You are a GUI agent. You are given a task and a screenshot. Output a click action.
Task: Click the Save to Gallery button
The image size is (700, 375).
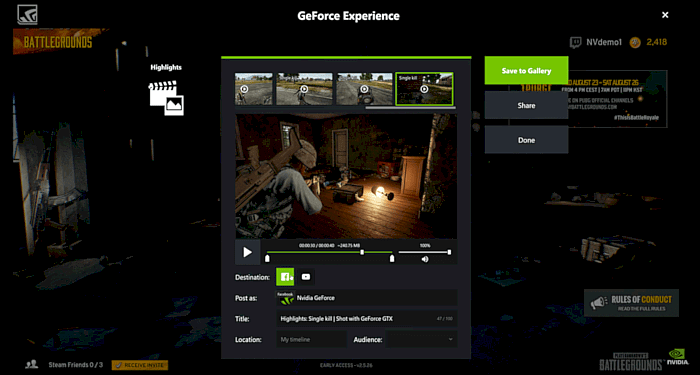[x=526, y=71]
